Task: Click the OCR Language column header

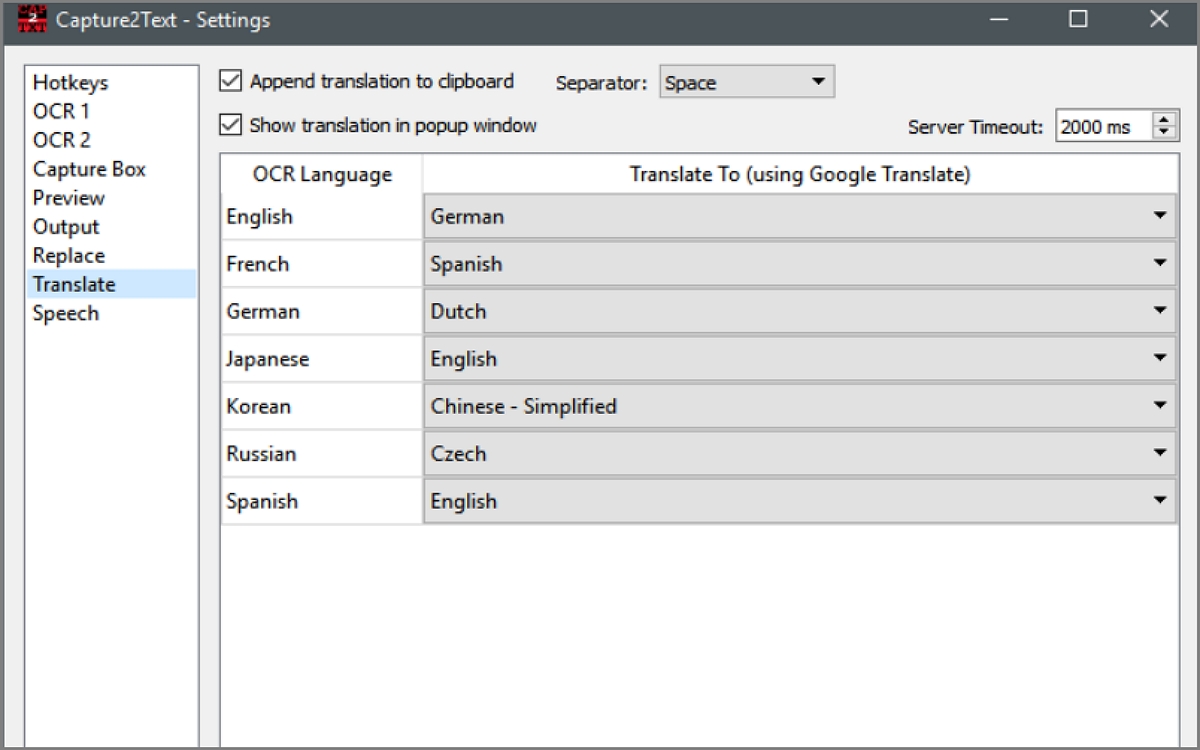Action: coord(322,175)
